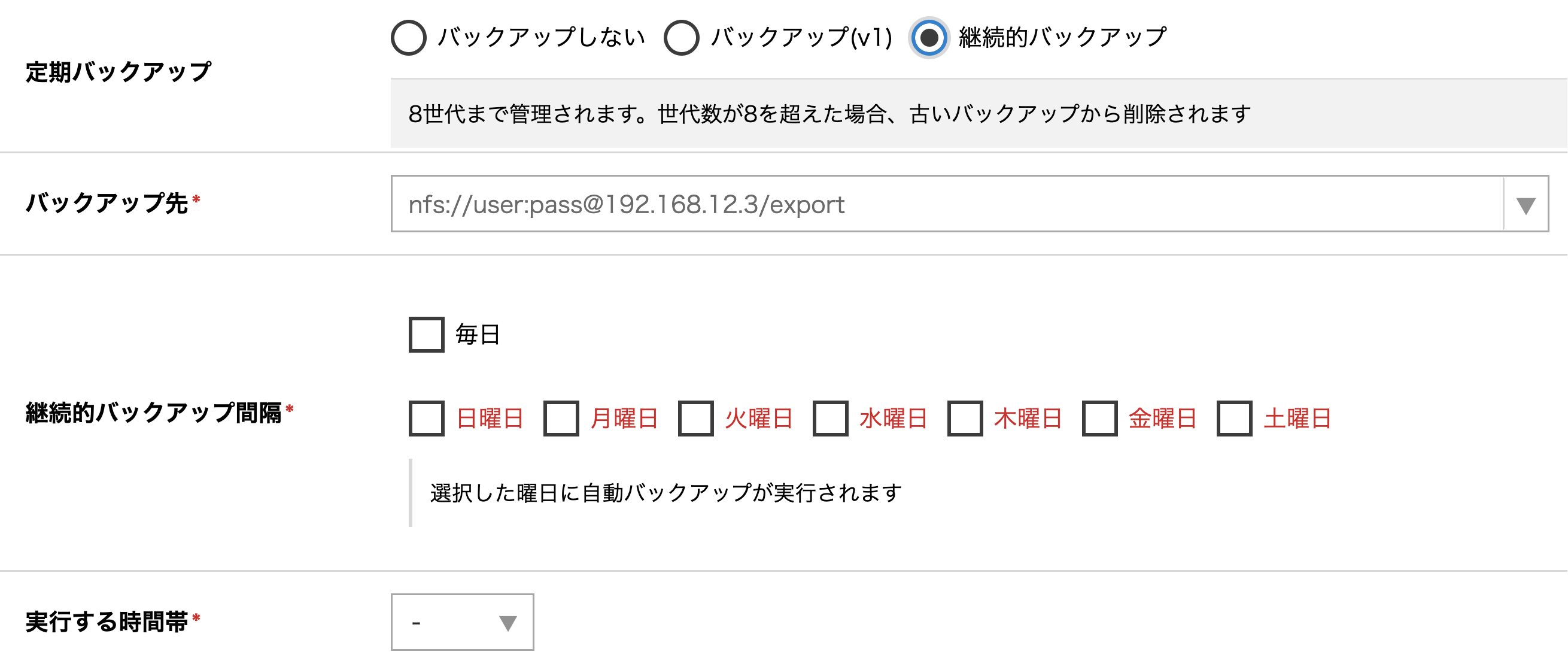Expand the バックアップ先 dropdown arrow
Image resolution: width=1568 pixels, height=667 pixels.
(1526, 205)
